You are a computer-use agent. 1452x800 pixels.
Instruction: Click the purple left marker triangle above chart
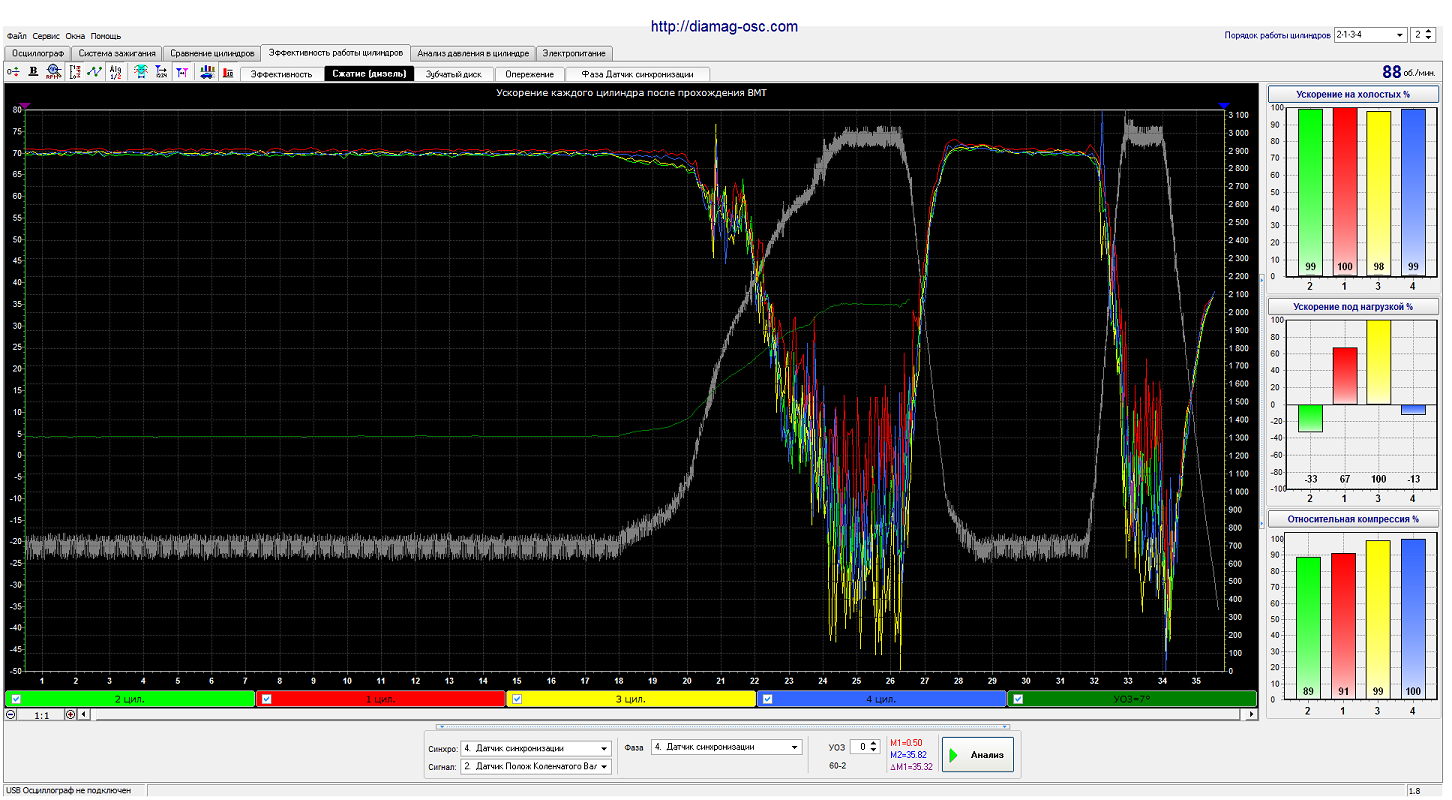25,104
